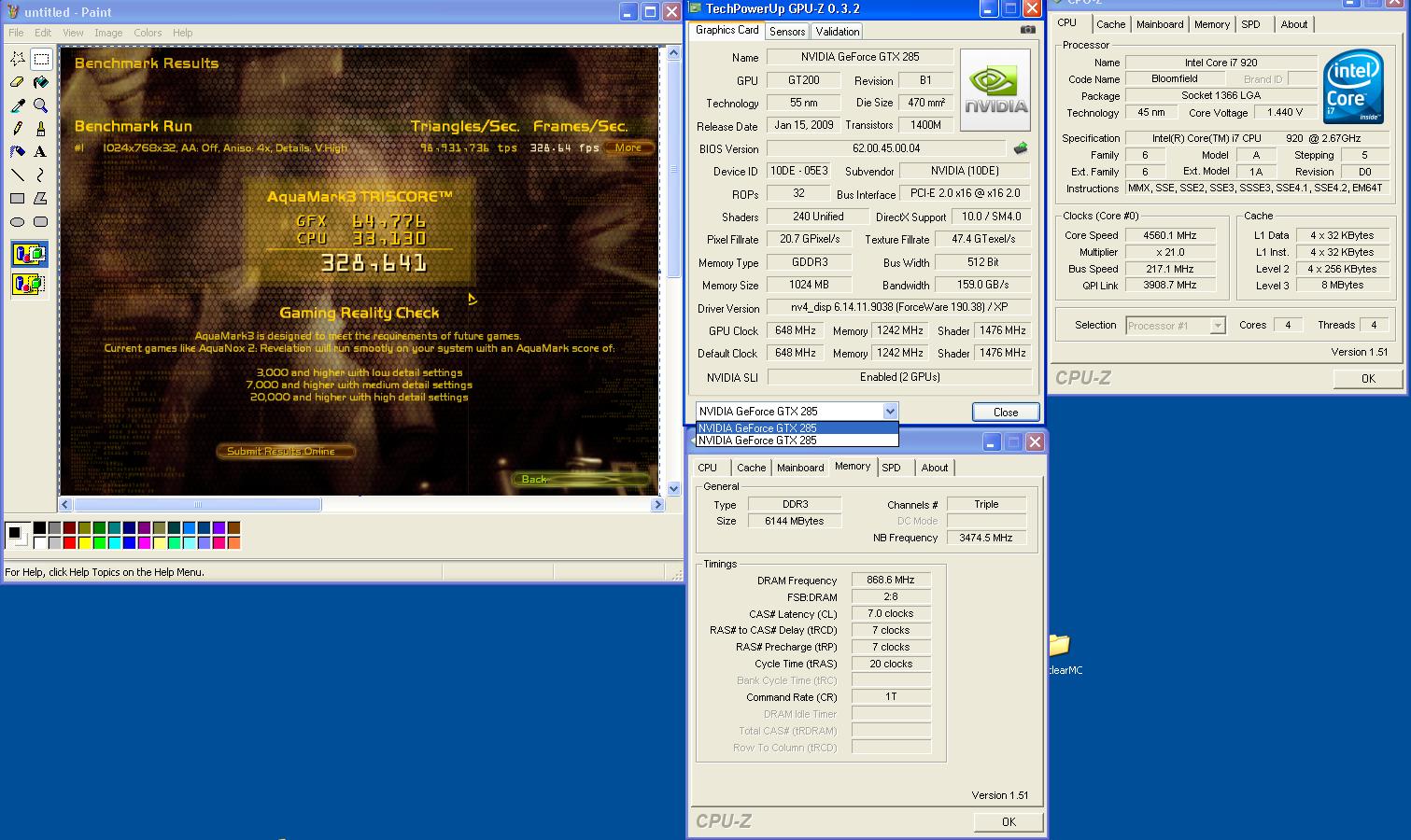
Task: Pick the white color swatch
Action: coord(39,542)
